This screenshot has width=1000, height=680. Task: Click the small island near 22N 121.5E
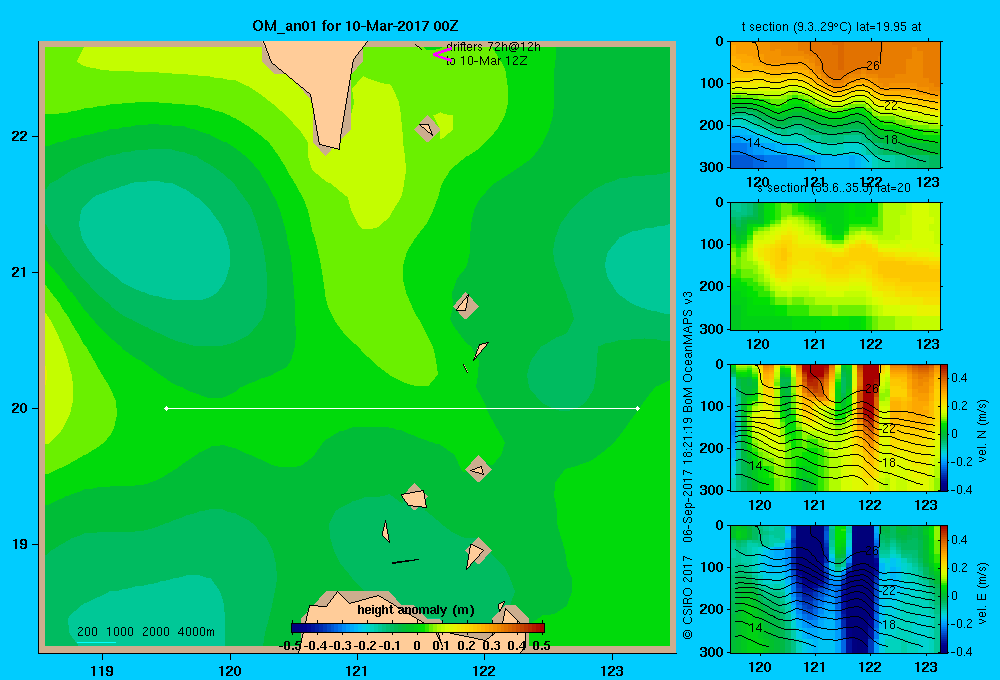[427, 129]
